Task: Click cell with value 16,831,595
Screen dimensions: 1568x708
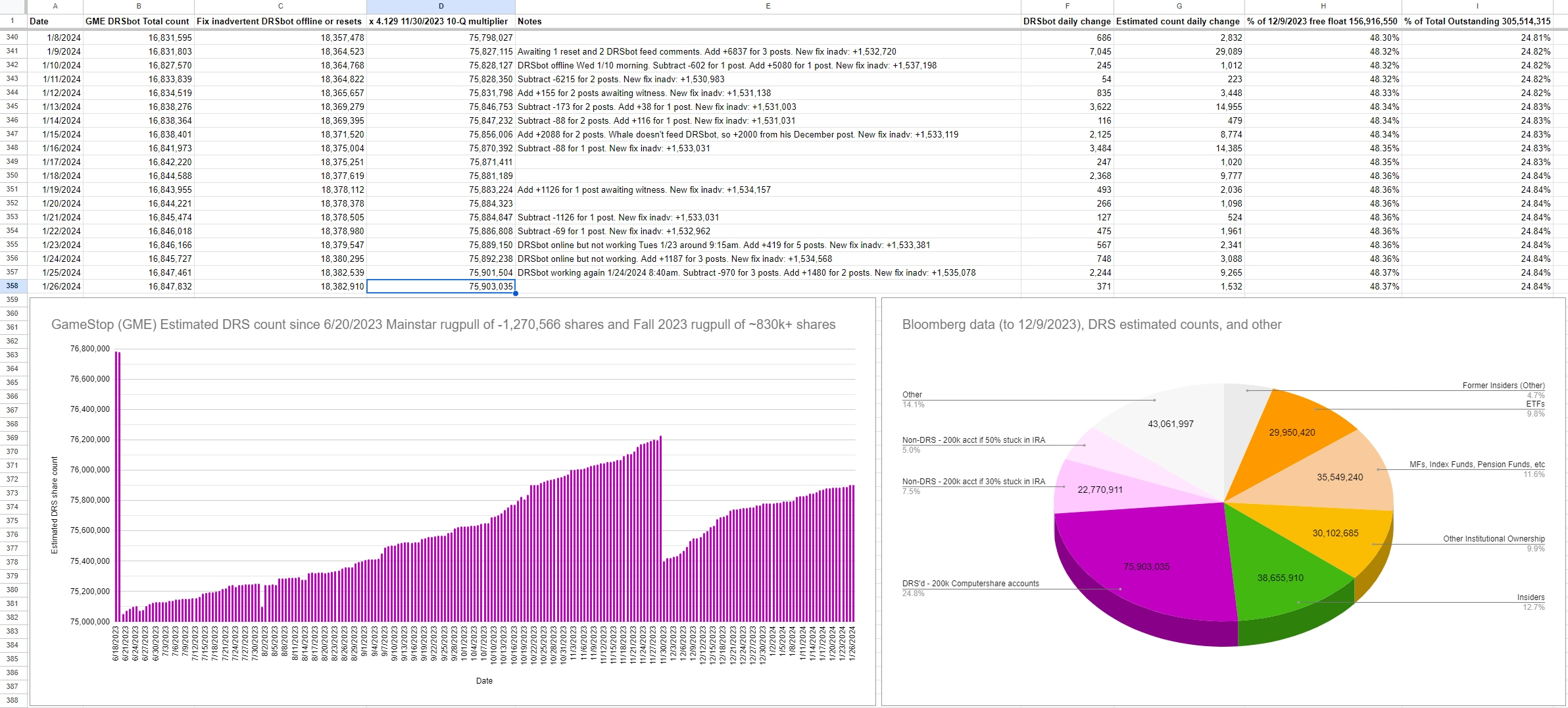Action: pyautogui.click(x=139, y=38)
